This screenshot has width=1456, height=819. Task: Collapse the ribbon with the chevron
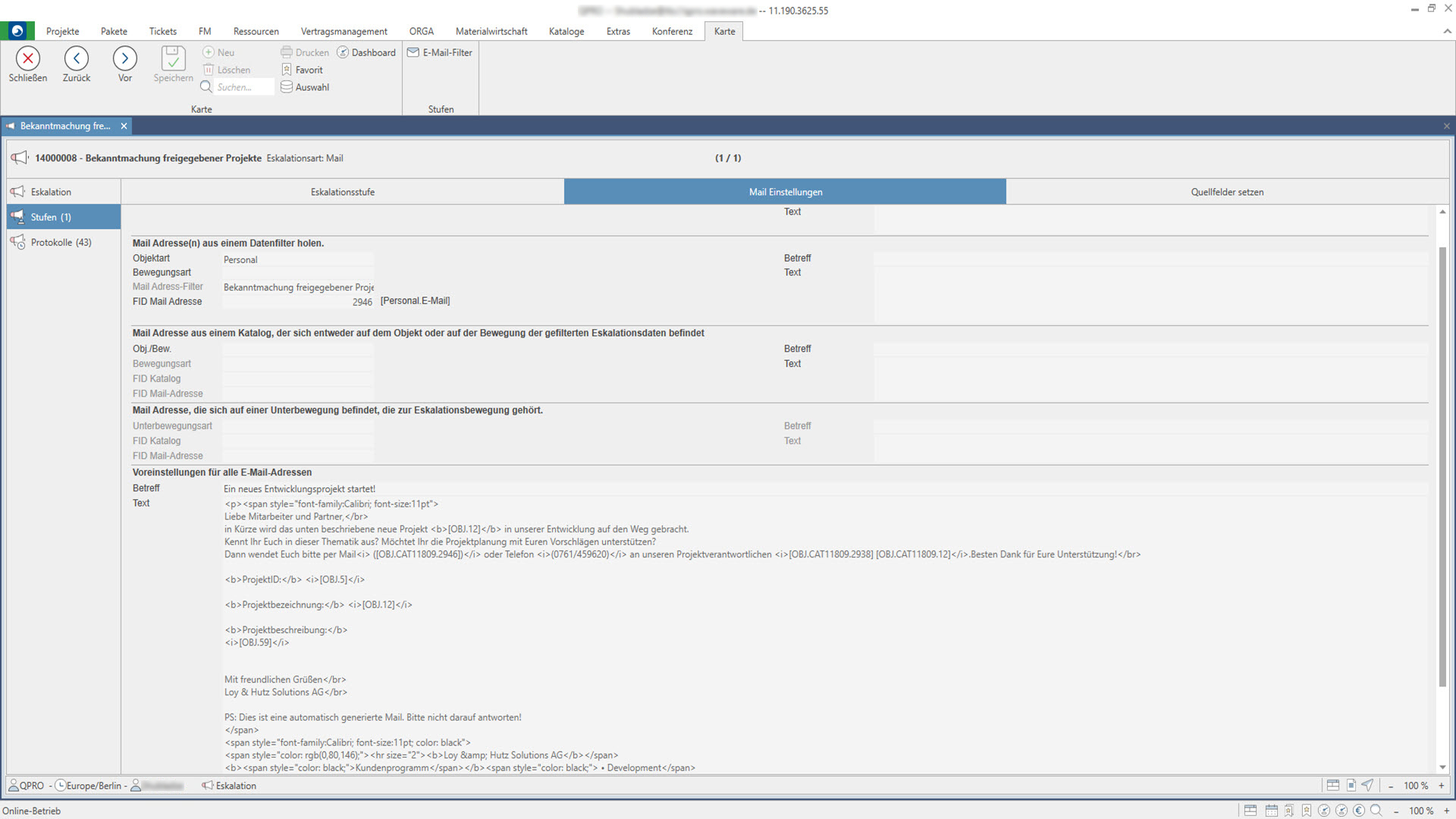pyautogui.click(x=1447, y=32)
